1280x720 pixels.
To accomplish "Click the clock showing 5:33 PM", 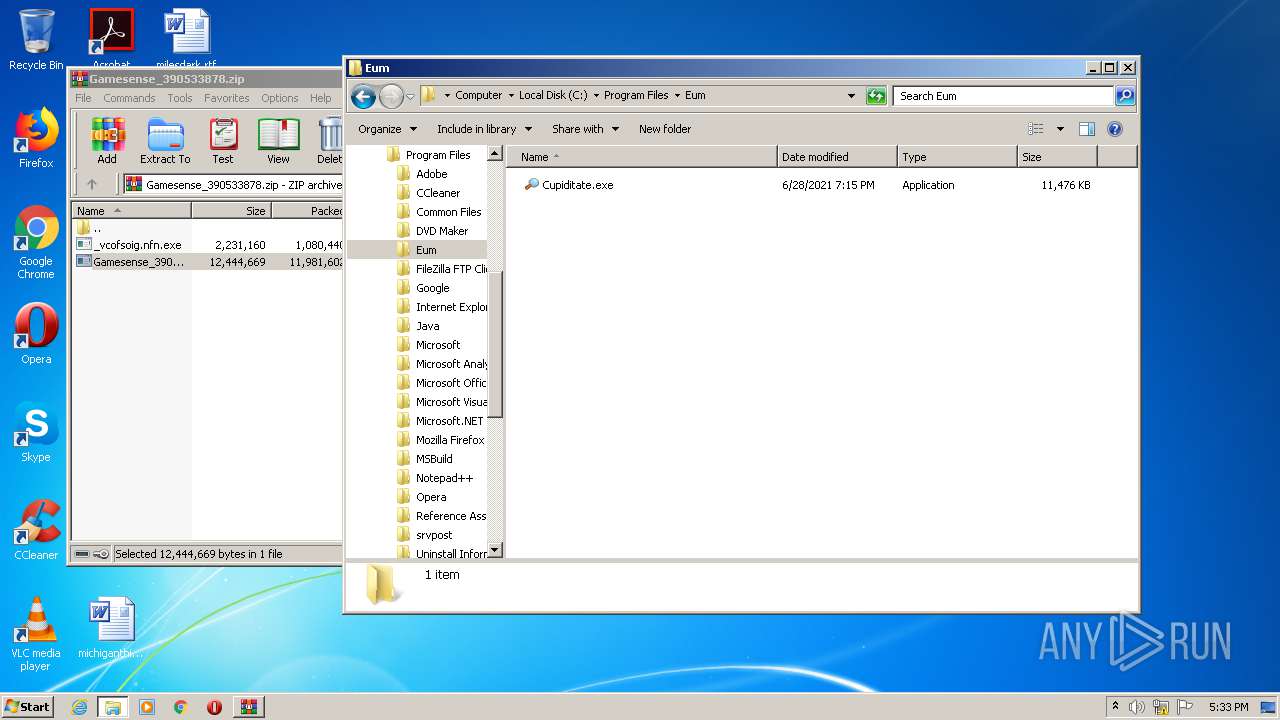I will 1228,707.
